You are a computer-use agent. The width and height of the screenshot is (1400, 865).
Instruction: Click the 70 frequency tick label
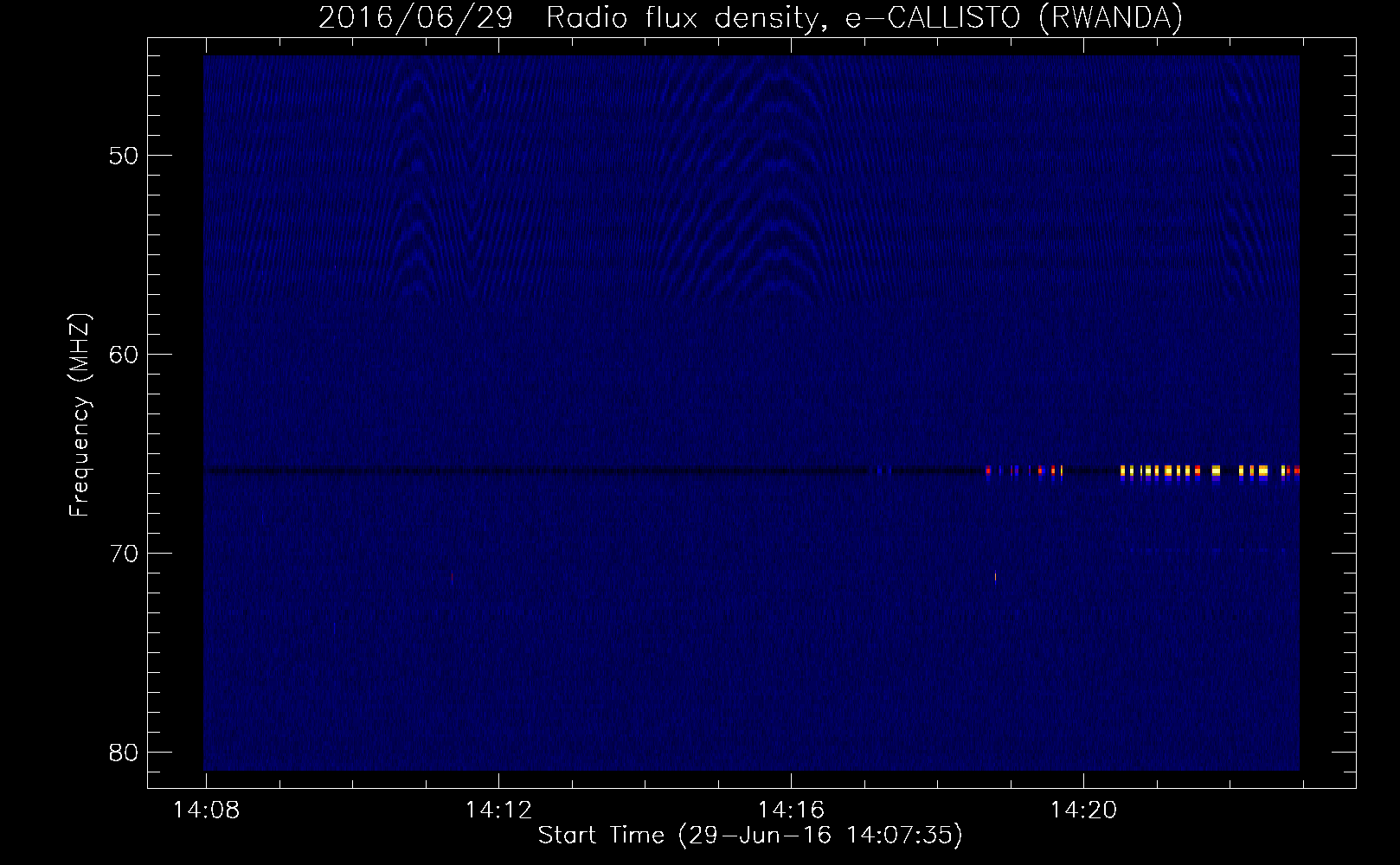[124, 554]
